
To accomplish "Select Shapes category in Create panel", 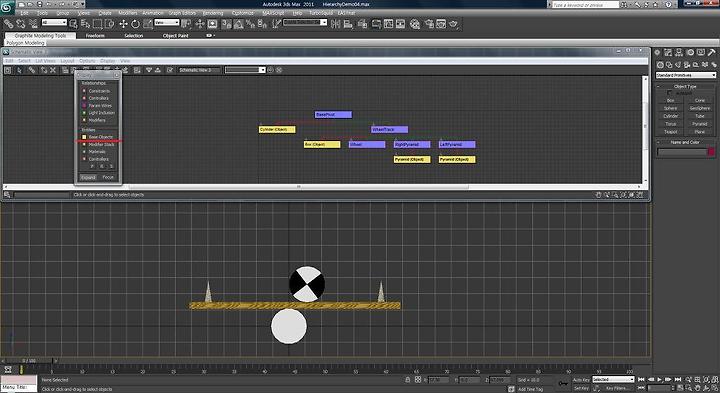I will pyautogui.click(x=669, y=65).
